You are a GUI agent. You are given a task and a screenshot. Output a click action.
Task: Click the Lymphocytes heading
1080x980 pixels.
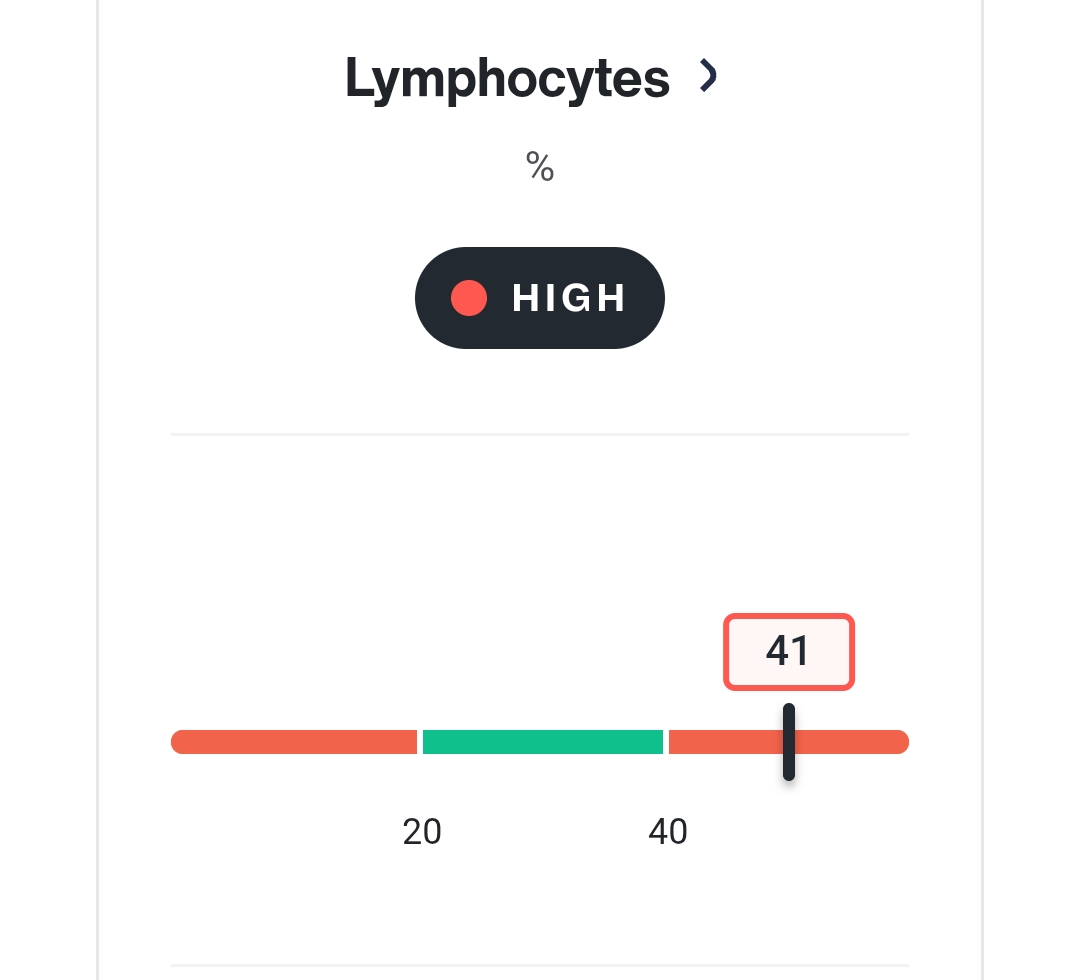click(x=507, y=79)
